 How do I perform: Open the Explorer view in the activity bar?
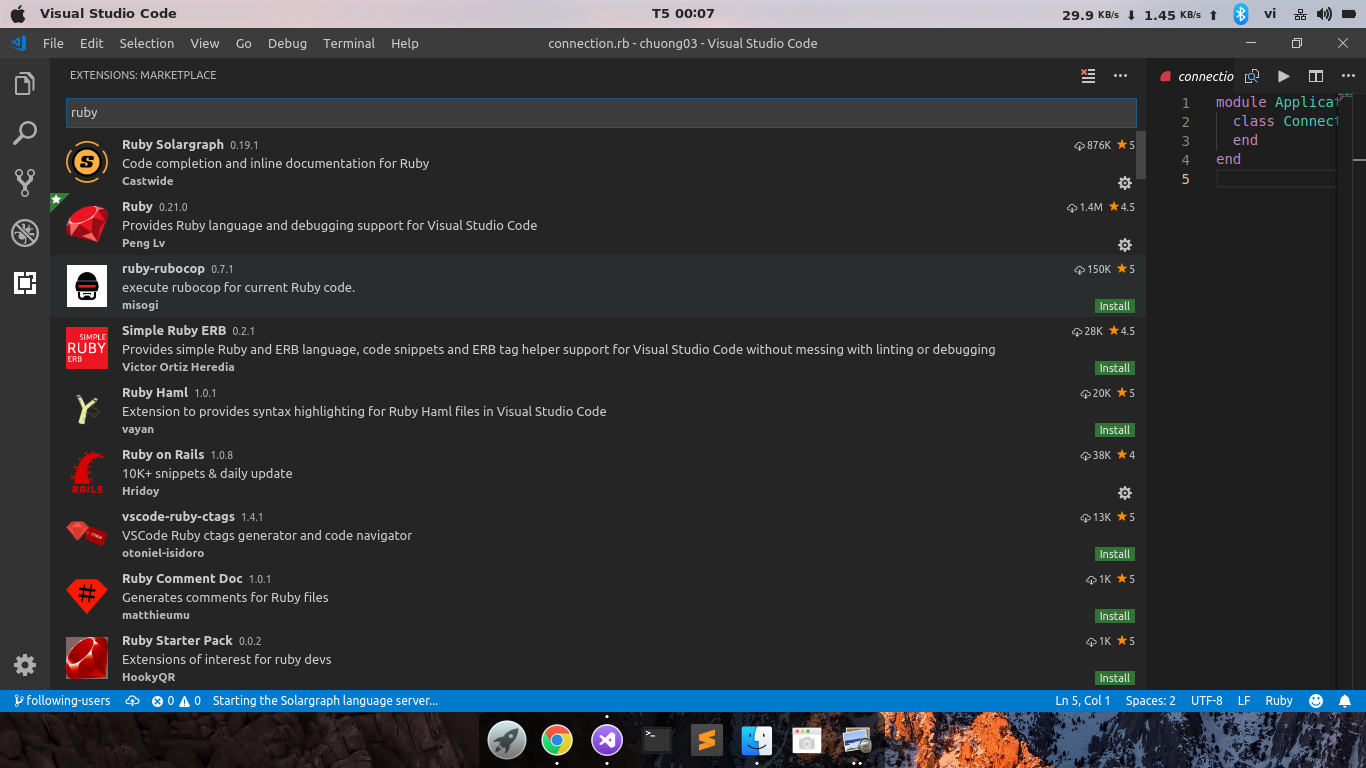pyautogui.click(x=25, y=85)
